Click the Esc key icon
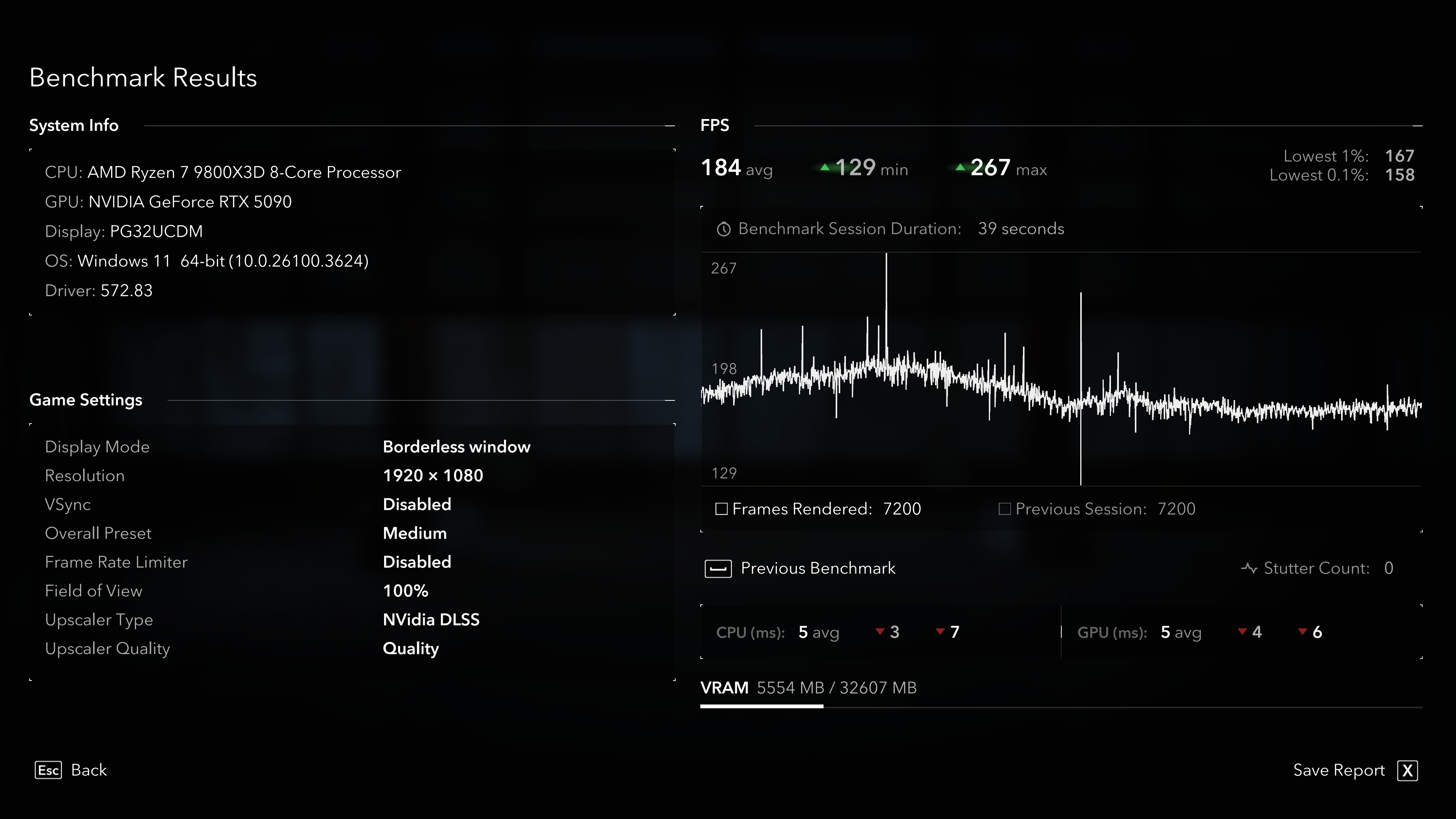 (48, 770)
